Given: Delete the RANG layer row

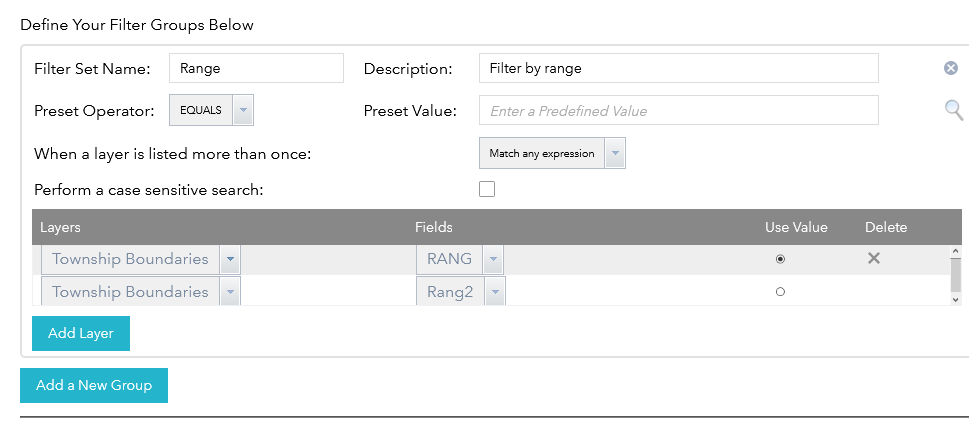Looking at the screenshot, I should 873,258.
